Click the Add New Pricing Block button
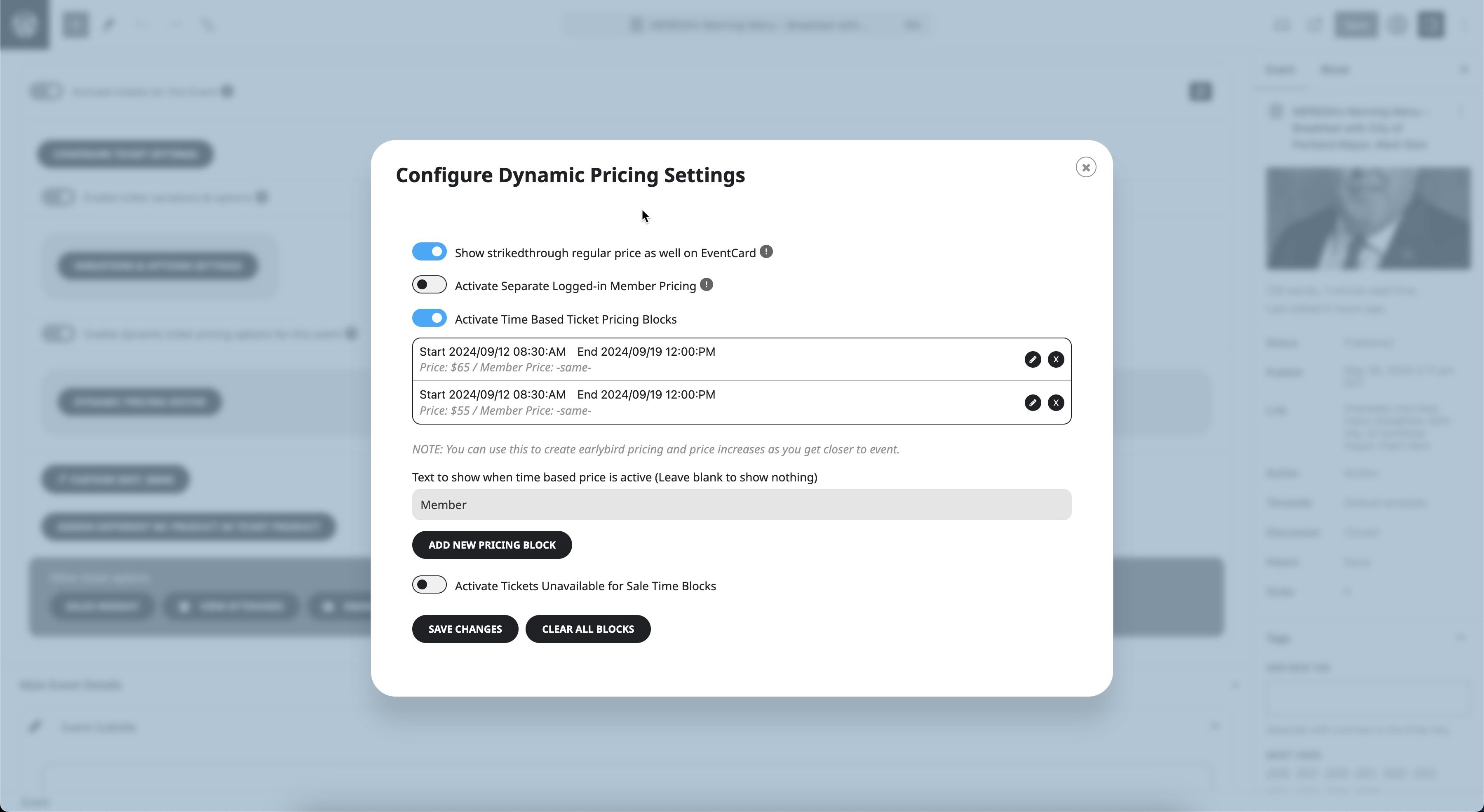The width and height of the screenshot is (1484, 812). (x=491, y=545)
